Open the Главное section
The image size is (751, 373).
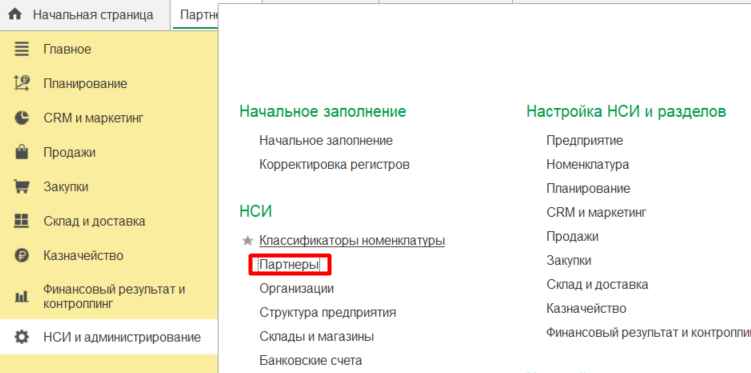click(x=67, y=49)
